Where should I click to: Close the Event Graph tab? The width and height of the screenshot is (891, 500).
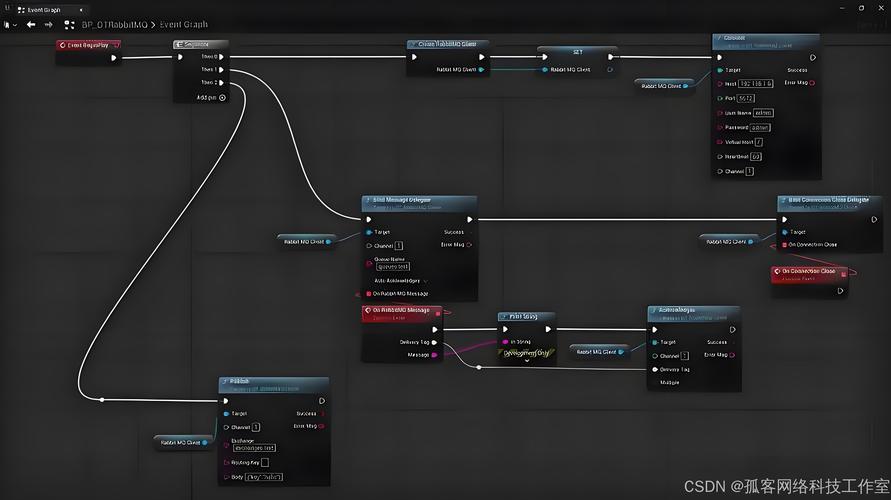[x=81, y=9]
